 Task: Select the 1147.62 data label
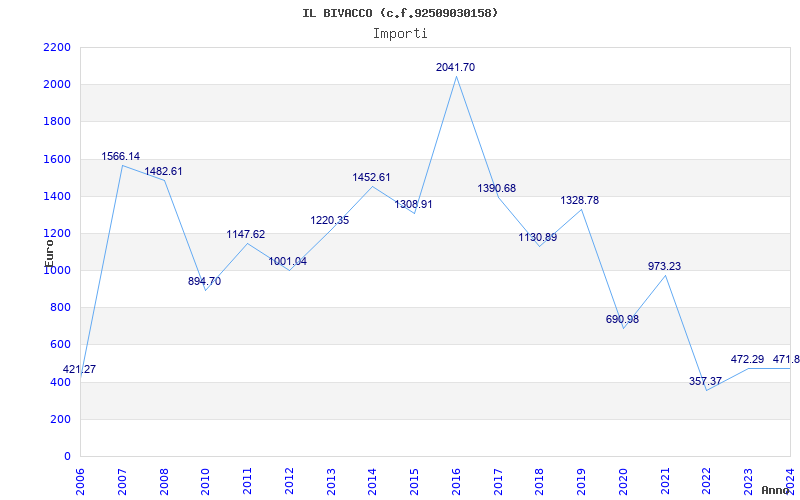point(246,235)
